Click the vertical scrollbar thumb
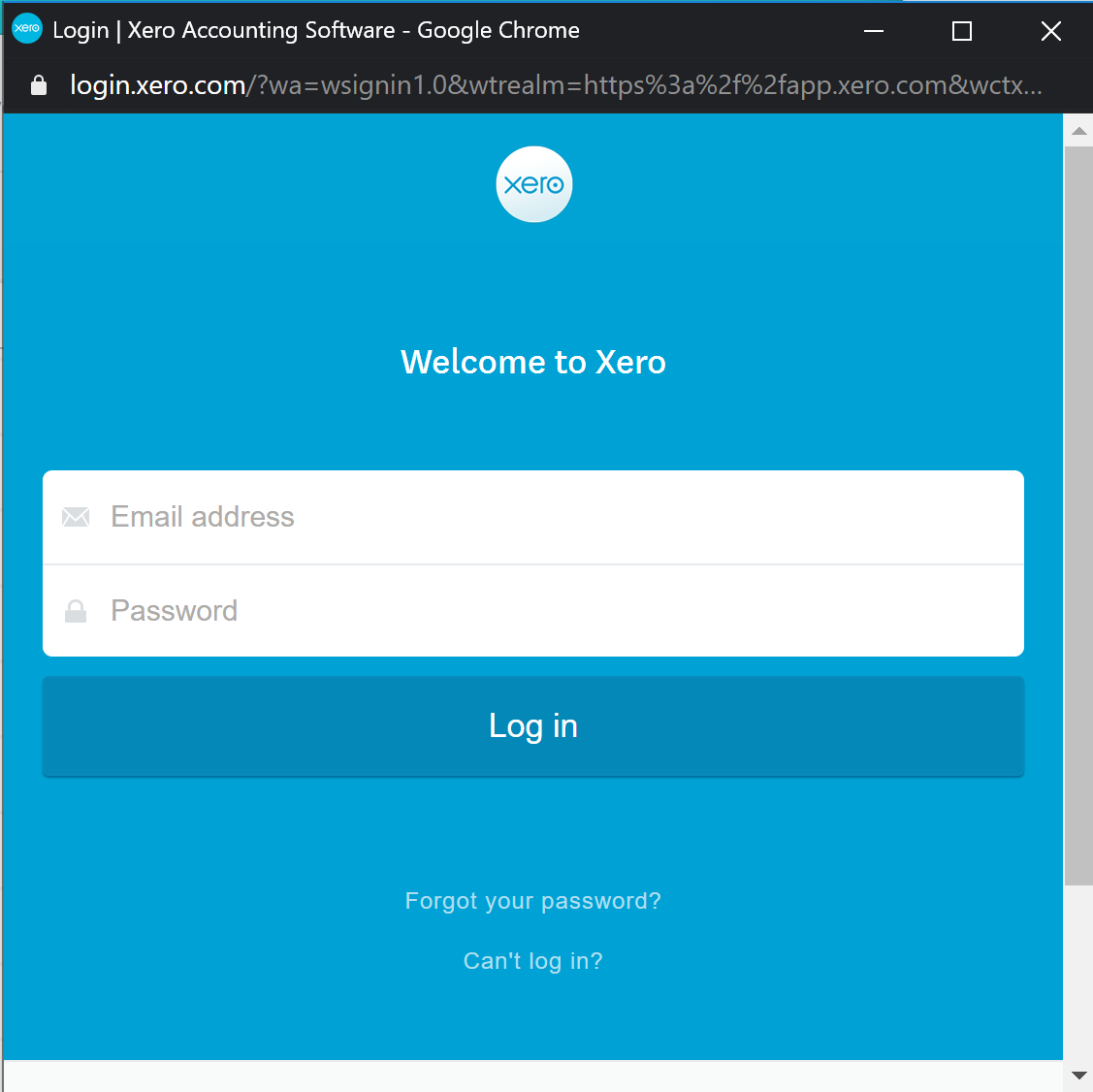This screenshot has width=1093, height=1092. (x=1078, y=514)
